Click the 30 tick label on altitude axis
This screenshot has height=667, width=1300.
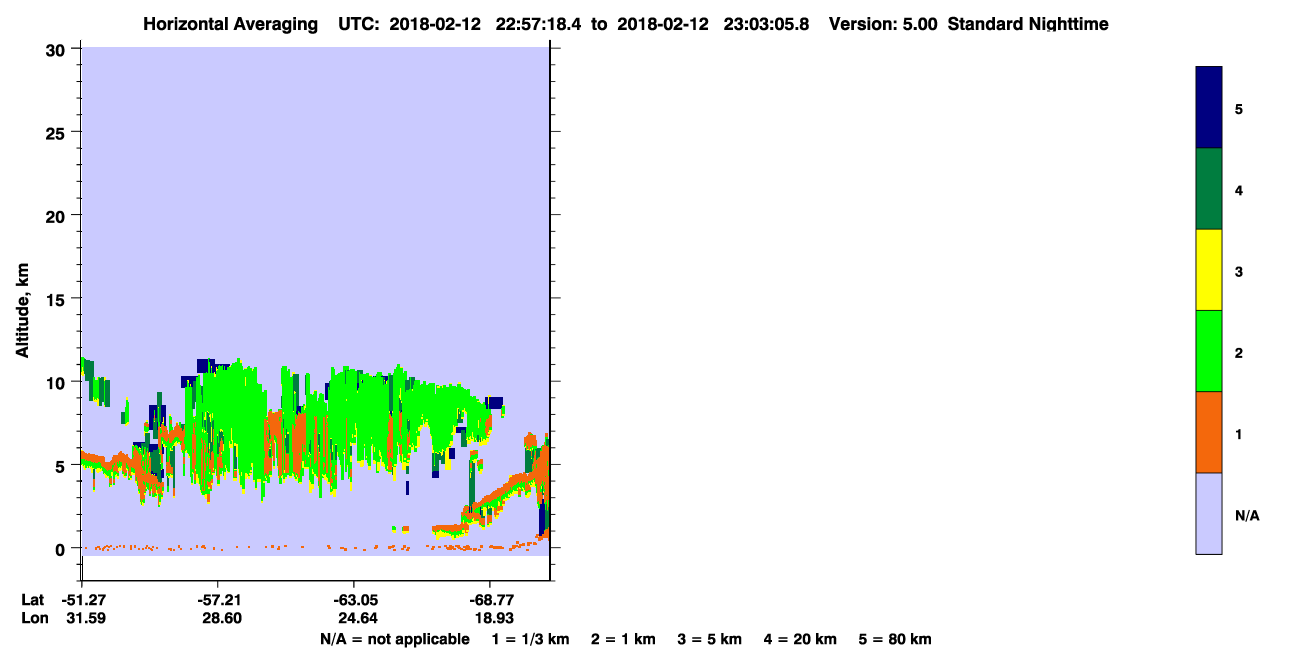point(58,49)
